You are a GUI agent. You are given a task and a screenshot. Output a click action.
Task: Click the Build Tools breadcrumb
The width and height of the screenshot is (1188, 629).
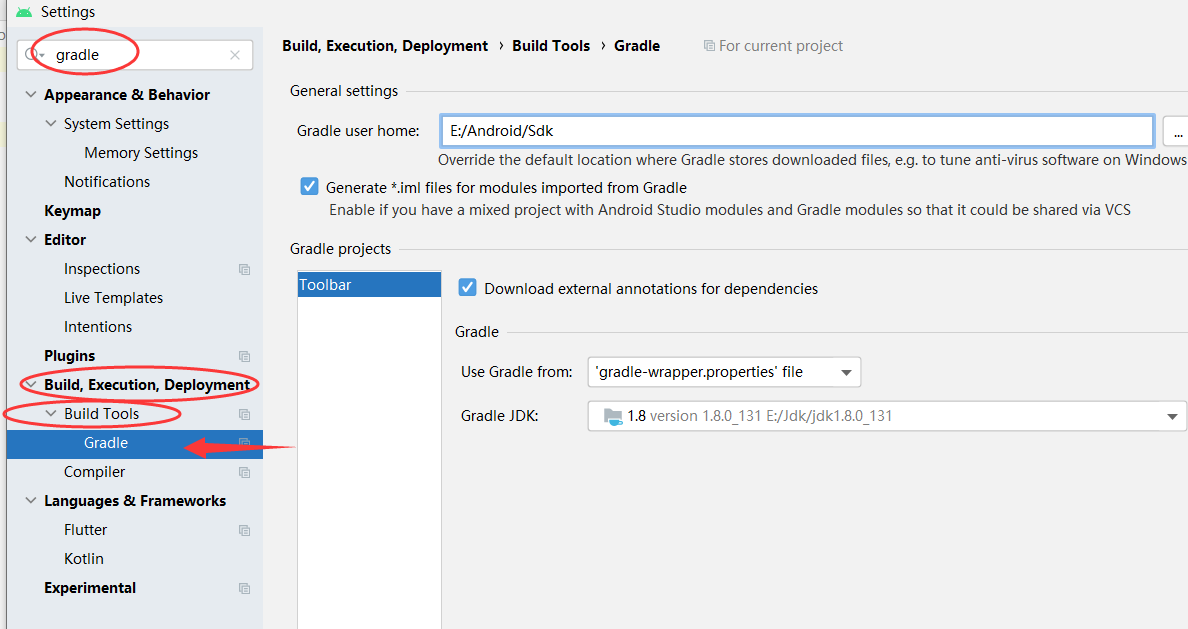551,46
